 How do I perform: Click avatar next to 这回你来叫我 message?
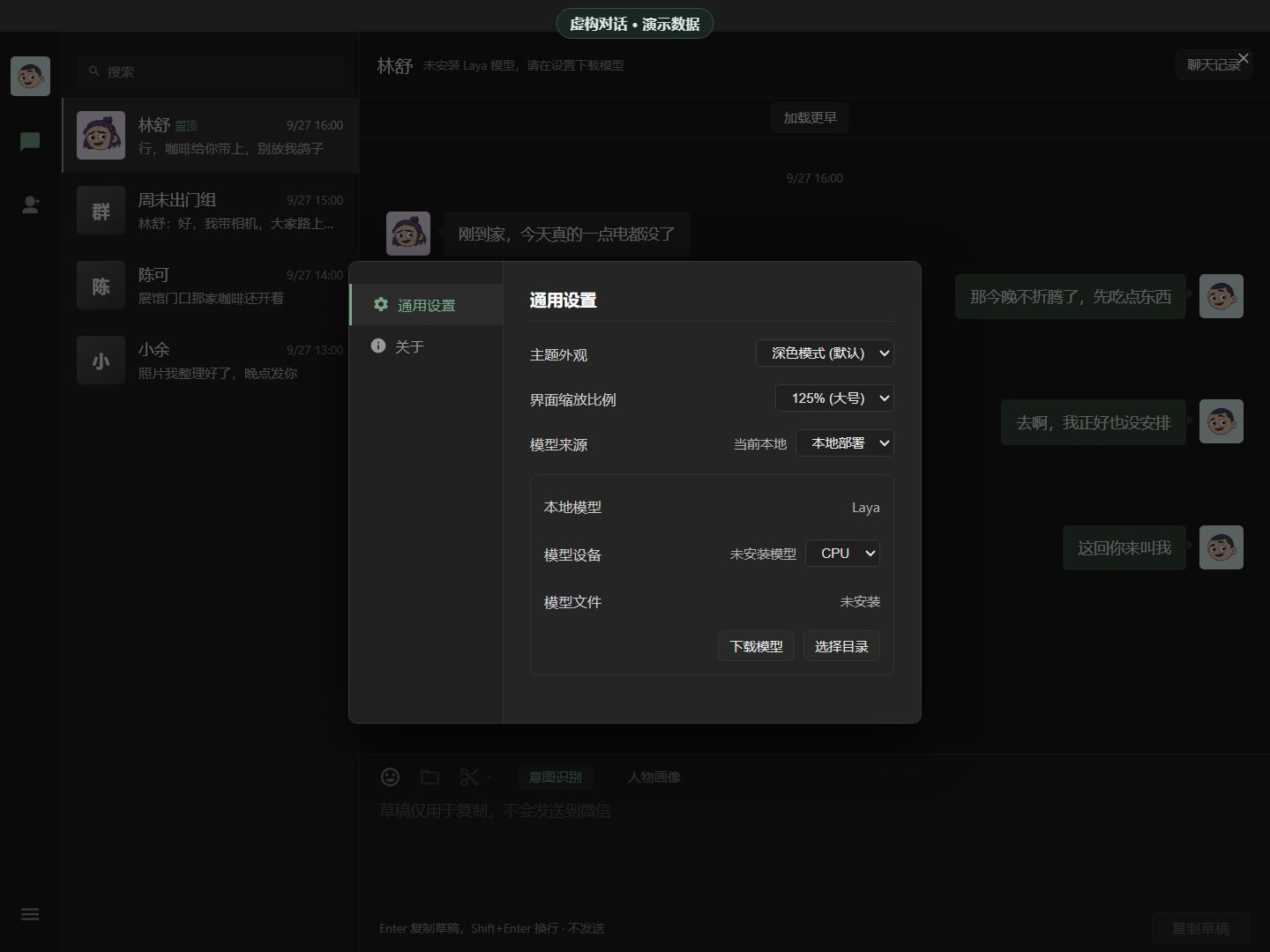point(1221,547)
